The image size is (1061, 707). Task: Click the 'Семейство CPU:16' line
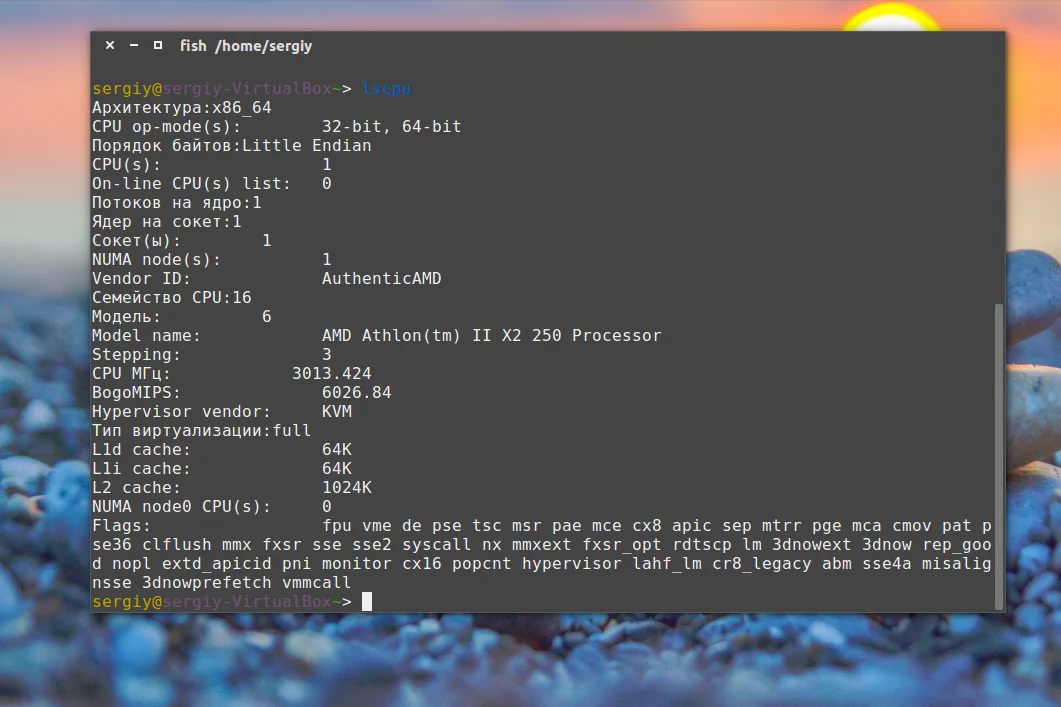pyautogui.click(x=172, y=297)
